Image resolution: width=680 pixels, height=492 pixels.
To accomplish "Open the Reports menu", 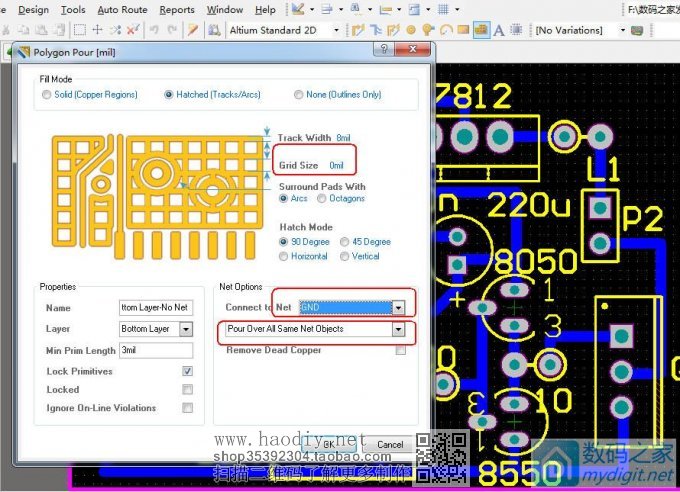I will (x=177, y=10).
